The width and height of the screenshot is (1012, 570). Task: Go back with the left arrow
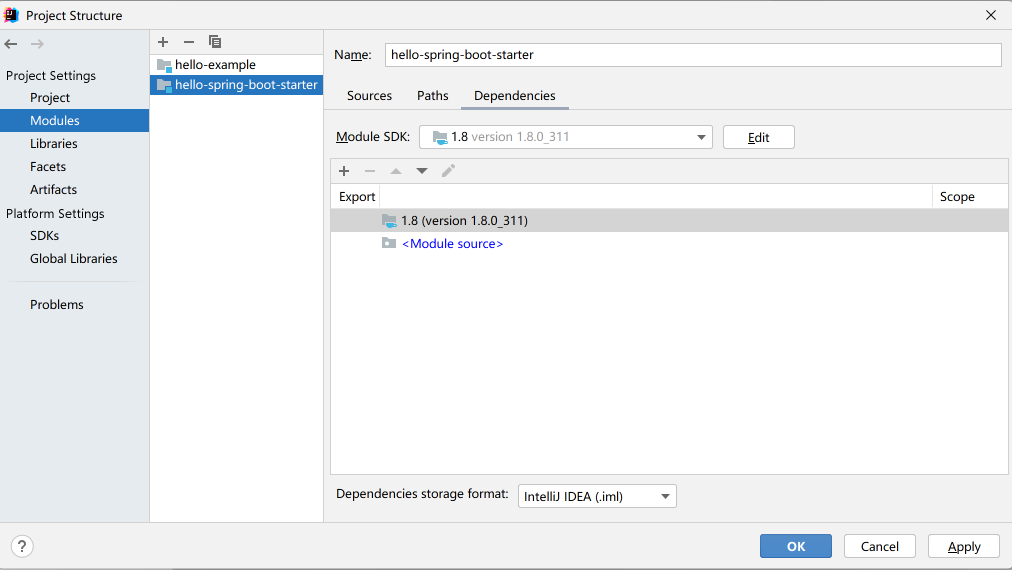[x=11, y=44]
